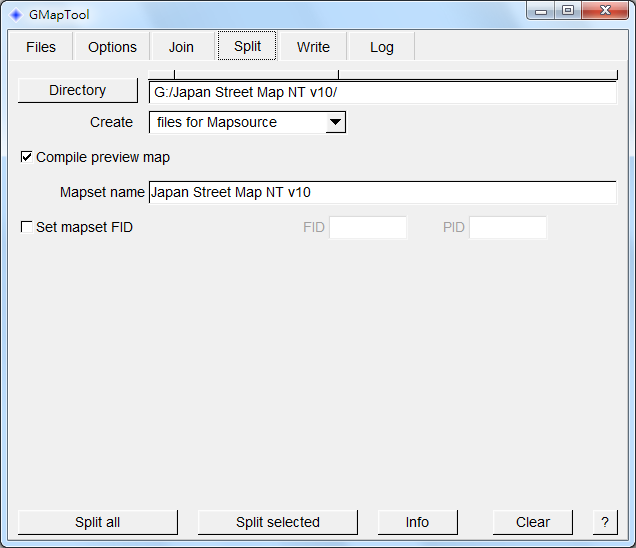
Task: Click the Info button
Action: point(417,522)
